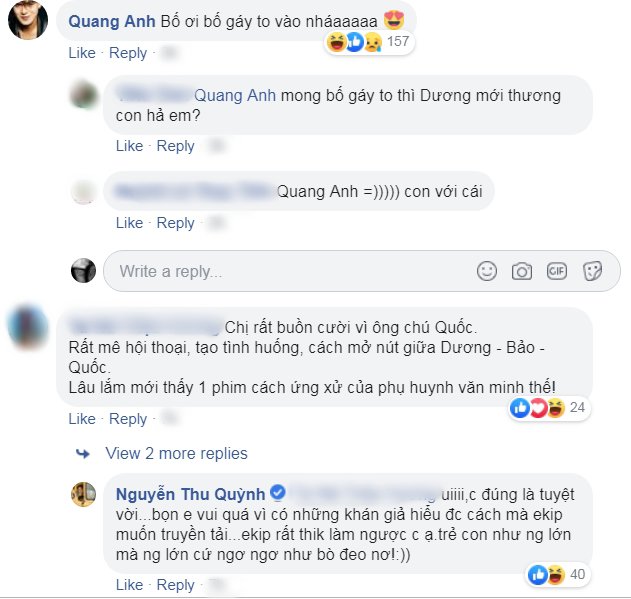This screenshot has height=599, width=631.
Task: Open the emoji picker in the reply box
Action: tap(487, 271)
